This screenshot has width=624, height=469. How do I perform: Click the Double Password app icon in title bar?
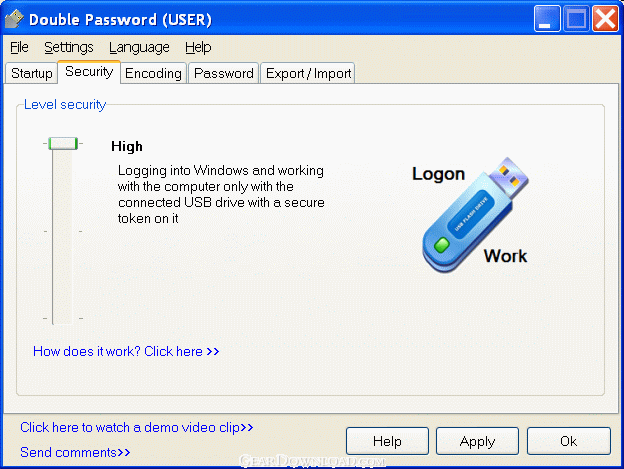14,19
